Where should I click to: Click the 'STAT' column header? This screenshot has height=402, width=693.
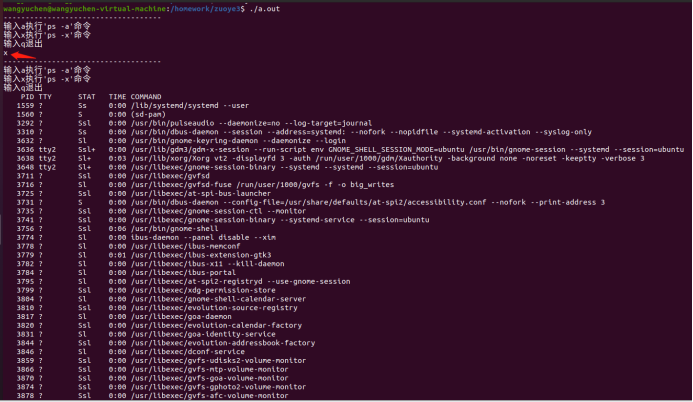pyautogui.click(x=87, y=97)
